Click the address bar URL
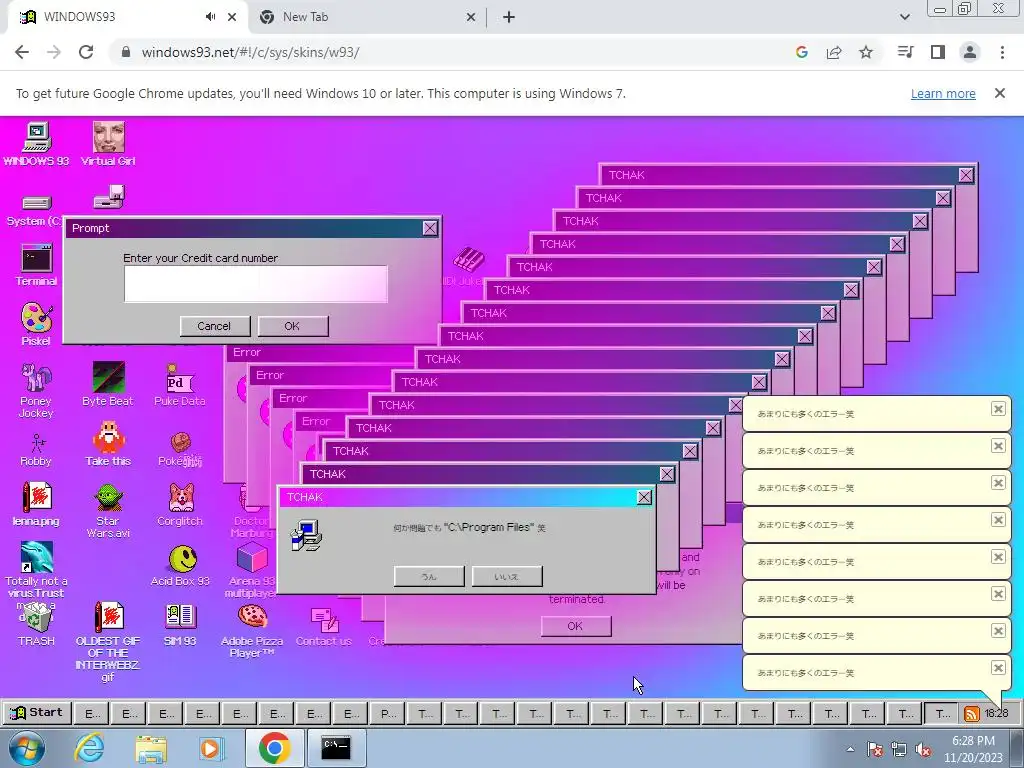Viewport: 1024px width, 768px height. point(250,52)
